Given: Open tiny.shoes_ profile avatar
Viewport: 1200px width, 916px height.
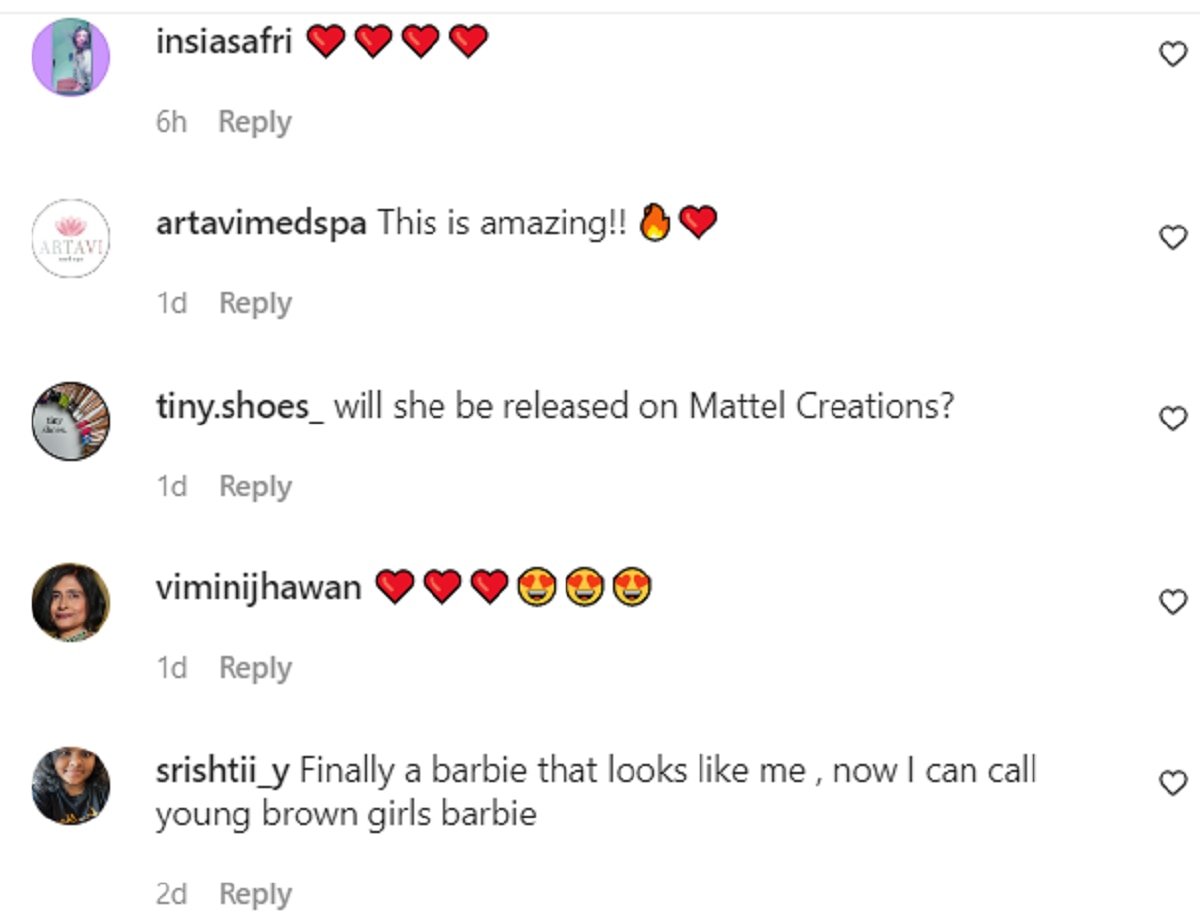Looking at the screenshot, I should tap(70, 421).
